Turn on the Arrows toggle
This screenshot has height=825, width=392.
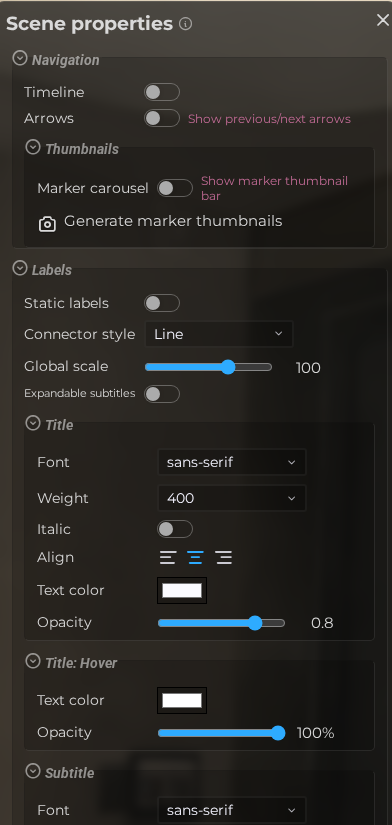[x=162, y=118]
